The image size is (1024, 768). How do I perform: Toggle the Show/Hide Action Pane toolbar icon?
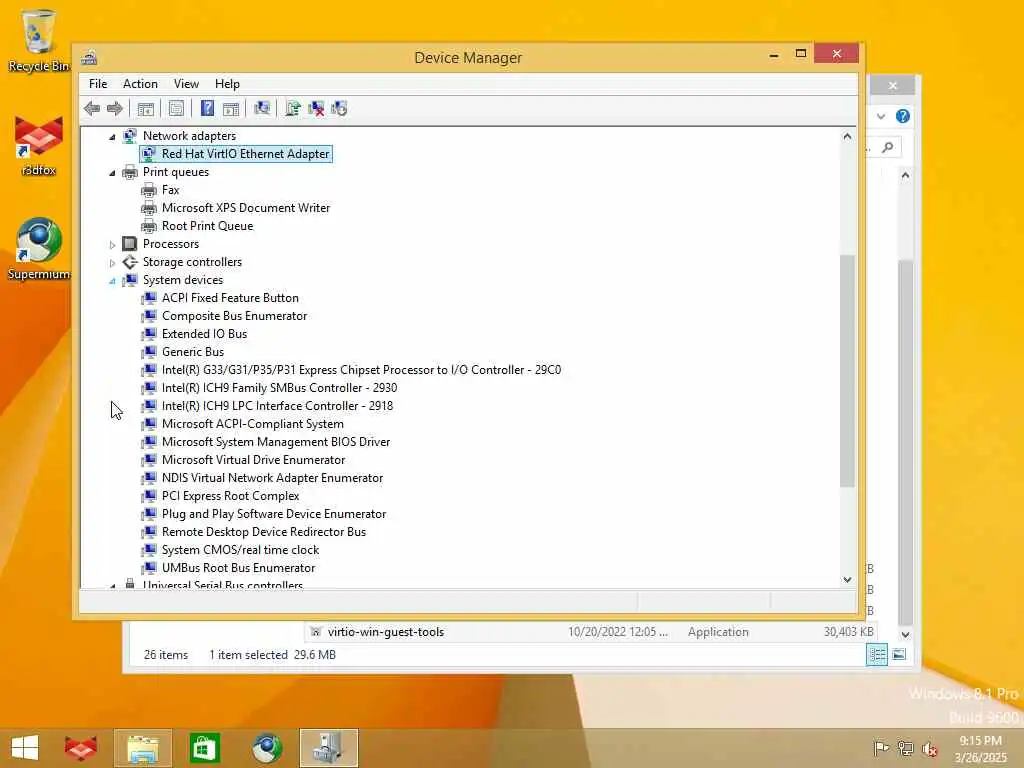pyautogui.click(x=231, y=108)
